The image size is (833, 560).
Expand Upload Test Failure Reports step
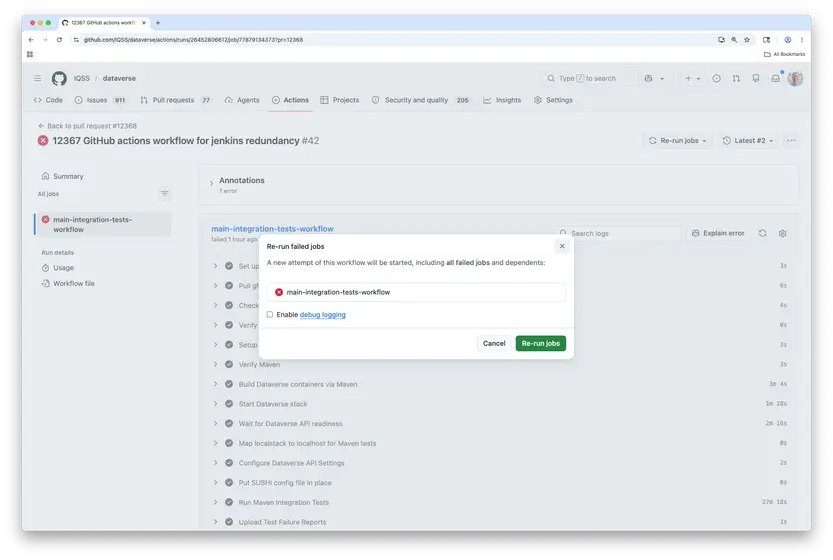pos(215,522)
